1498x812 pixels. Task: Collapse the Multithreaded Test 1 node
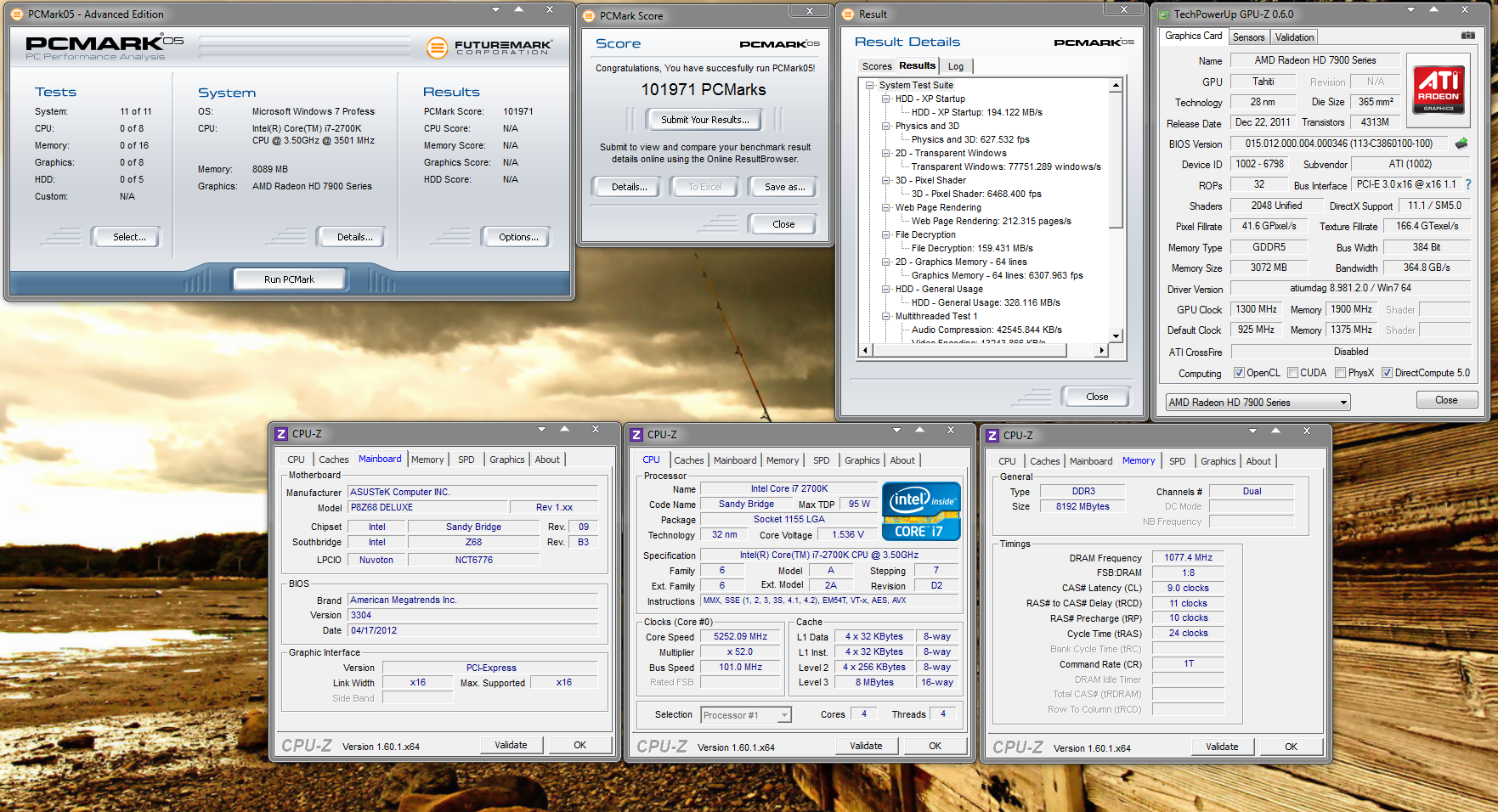tap(886, 316)
